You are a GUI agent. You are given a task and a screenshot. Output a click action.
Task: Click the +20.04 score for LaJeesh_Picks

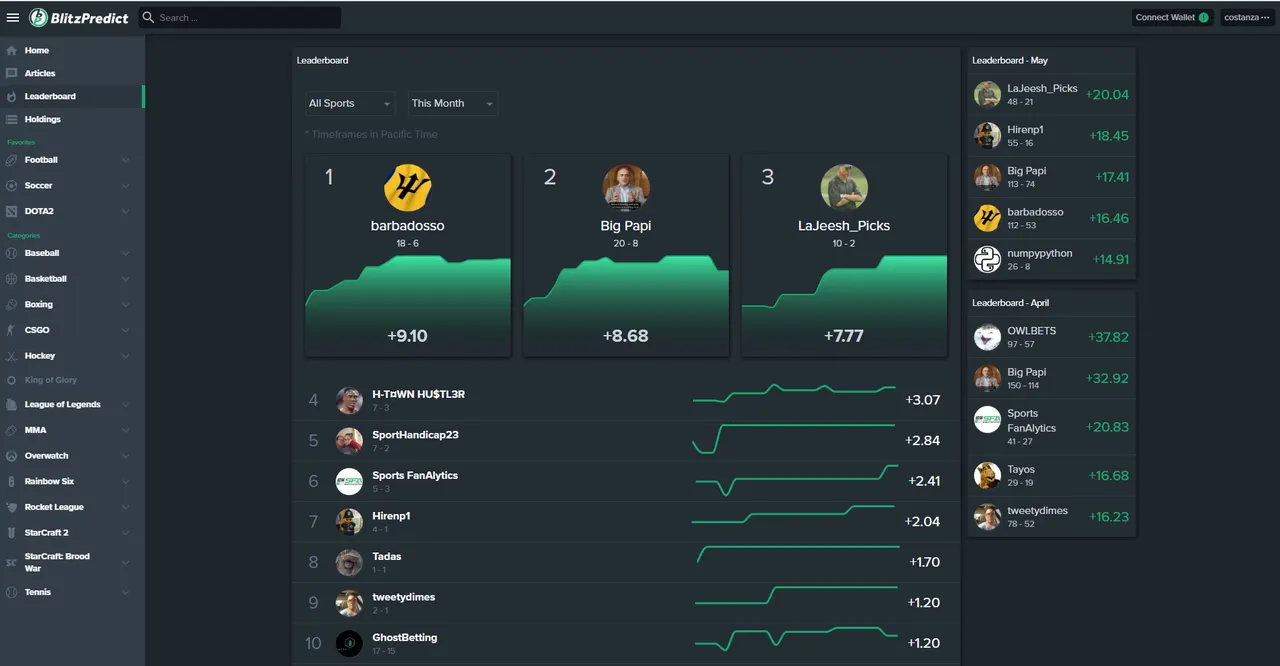pyautogui.click(x=1107, y=95)
